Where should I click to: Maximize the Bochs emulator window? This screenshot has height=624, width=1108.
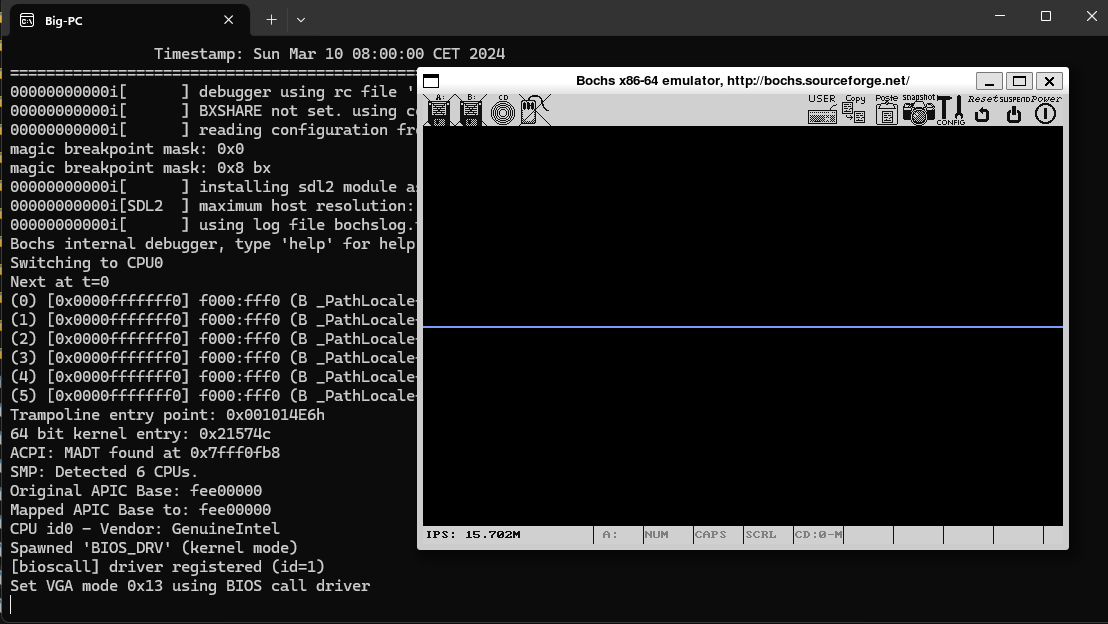pyautogui.click(x=1019, y=81)
